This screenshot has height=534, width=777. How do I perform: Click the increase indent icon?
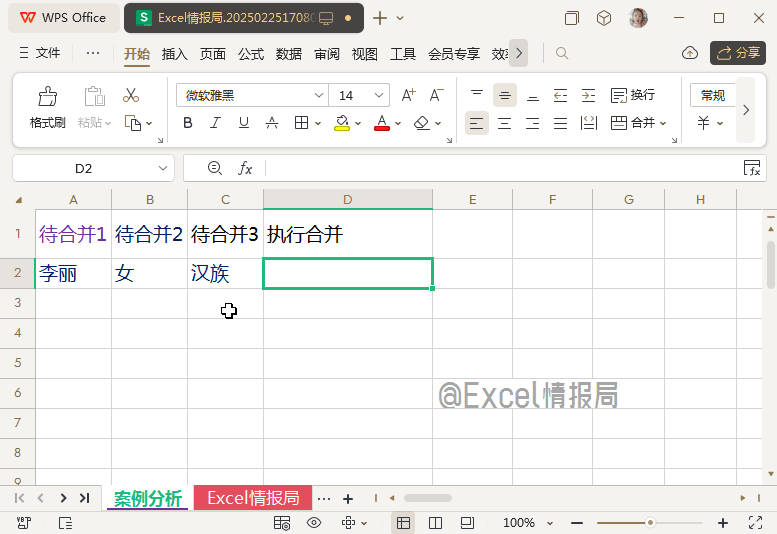click(588, 96)
